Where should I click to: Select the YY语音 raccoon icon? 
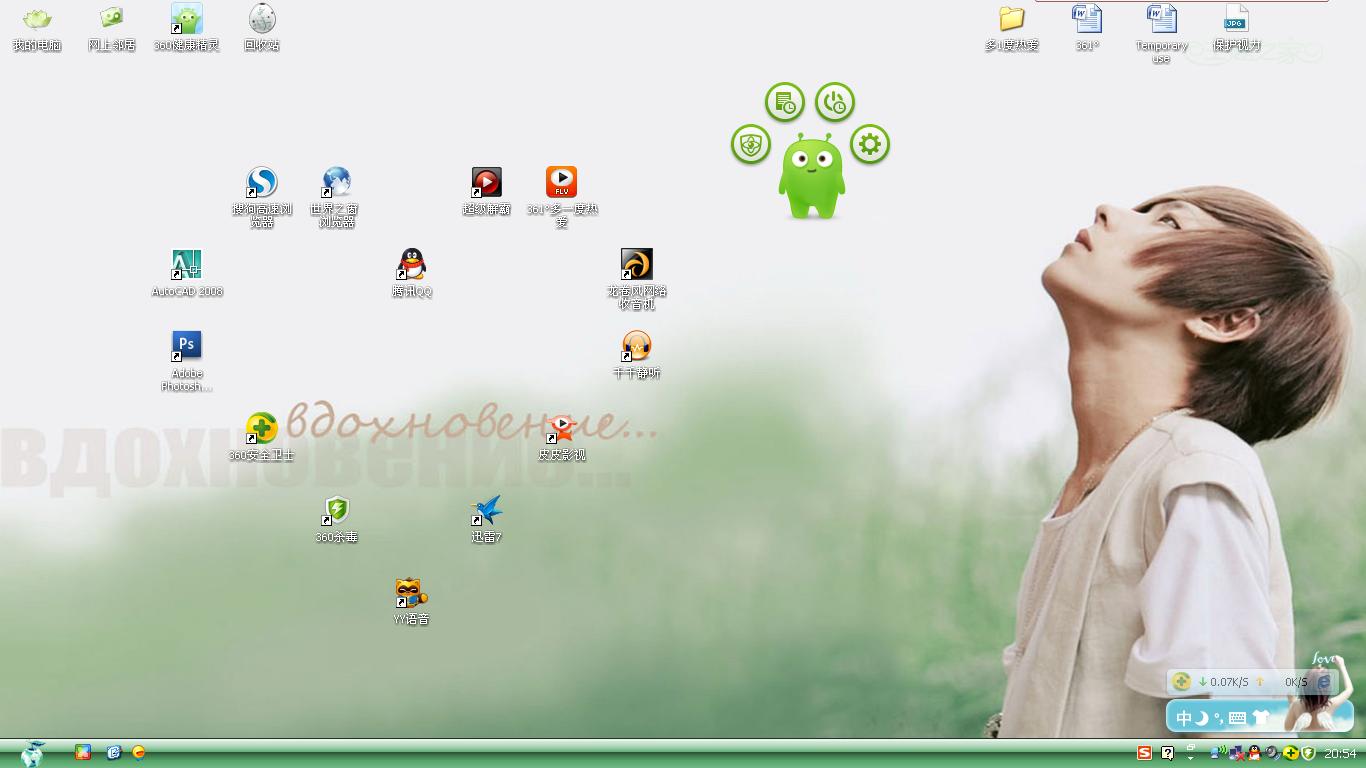click(411, 593)
